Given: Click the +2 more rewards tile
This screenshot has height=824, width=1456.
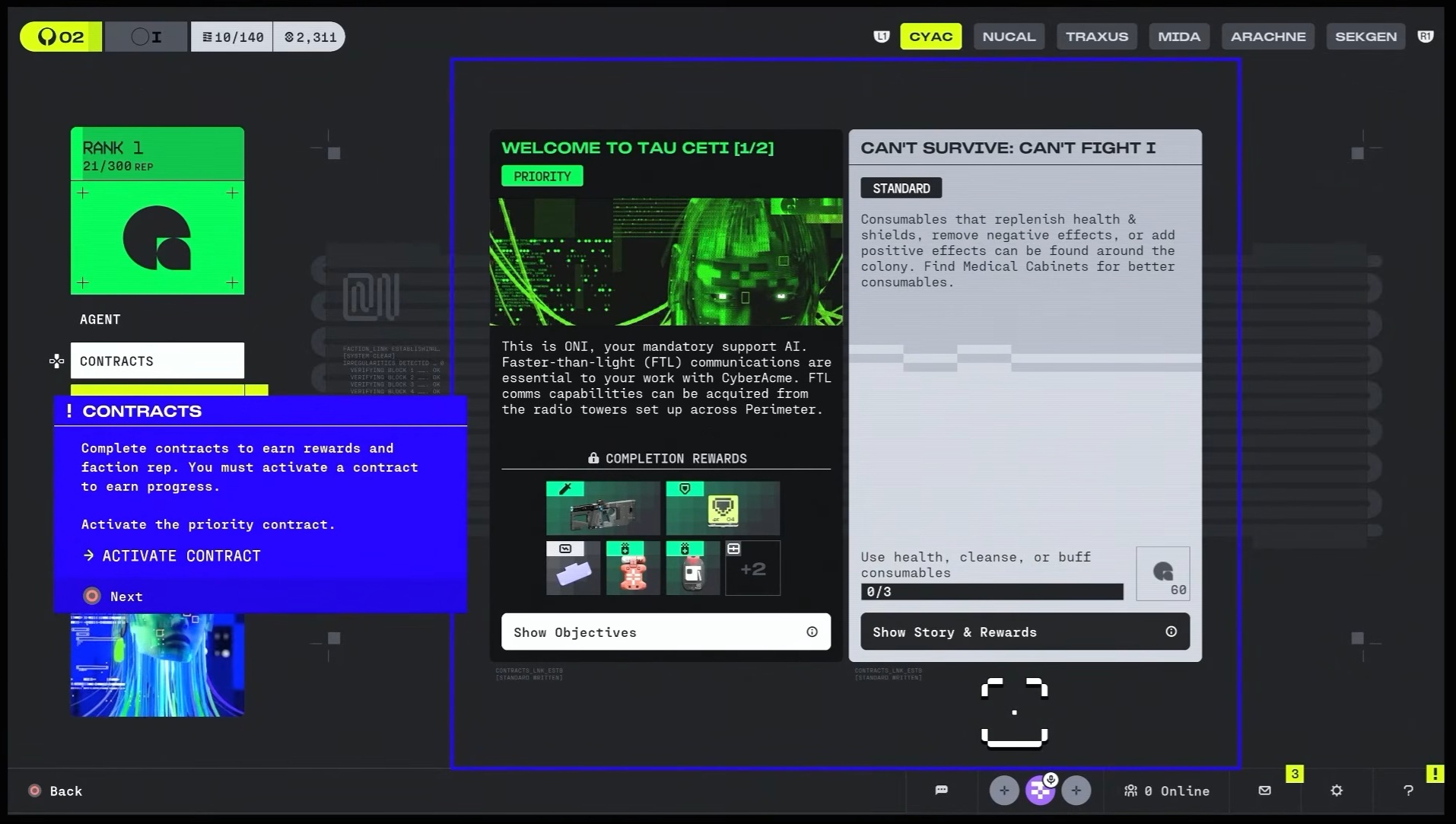Looking at the screenshot, I should click(x=753, y=568).
